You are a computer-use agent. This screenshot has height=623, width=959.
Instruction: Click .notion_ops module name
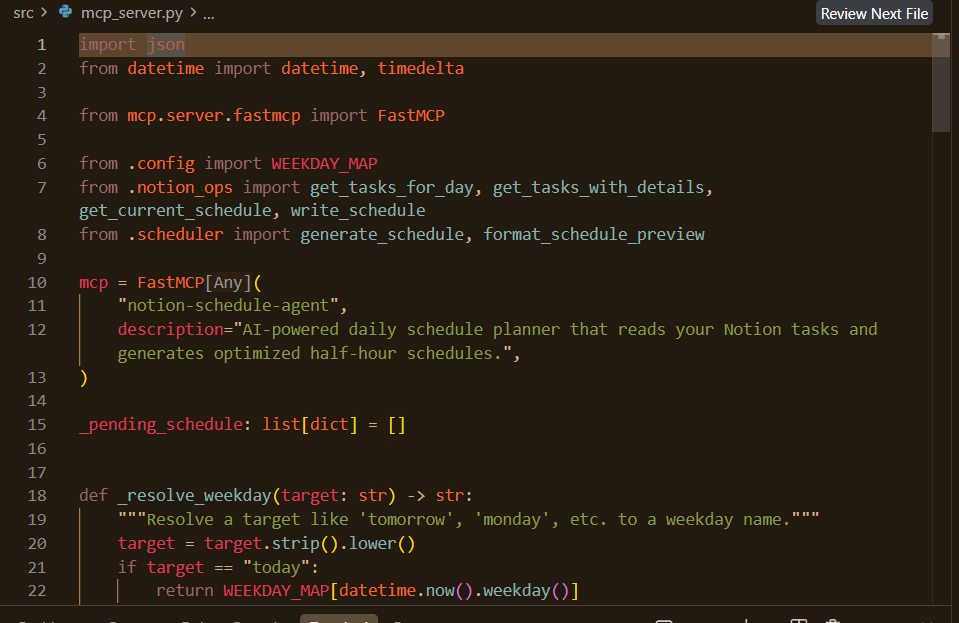[x=180, y=188]
